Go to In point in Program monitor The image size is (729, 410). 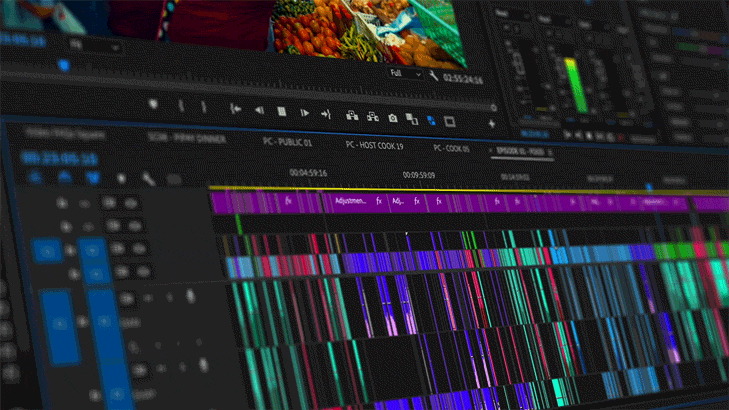(236, 109)
